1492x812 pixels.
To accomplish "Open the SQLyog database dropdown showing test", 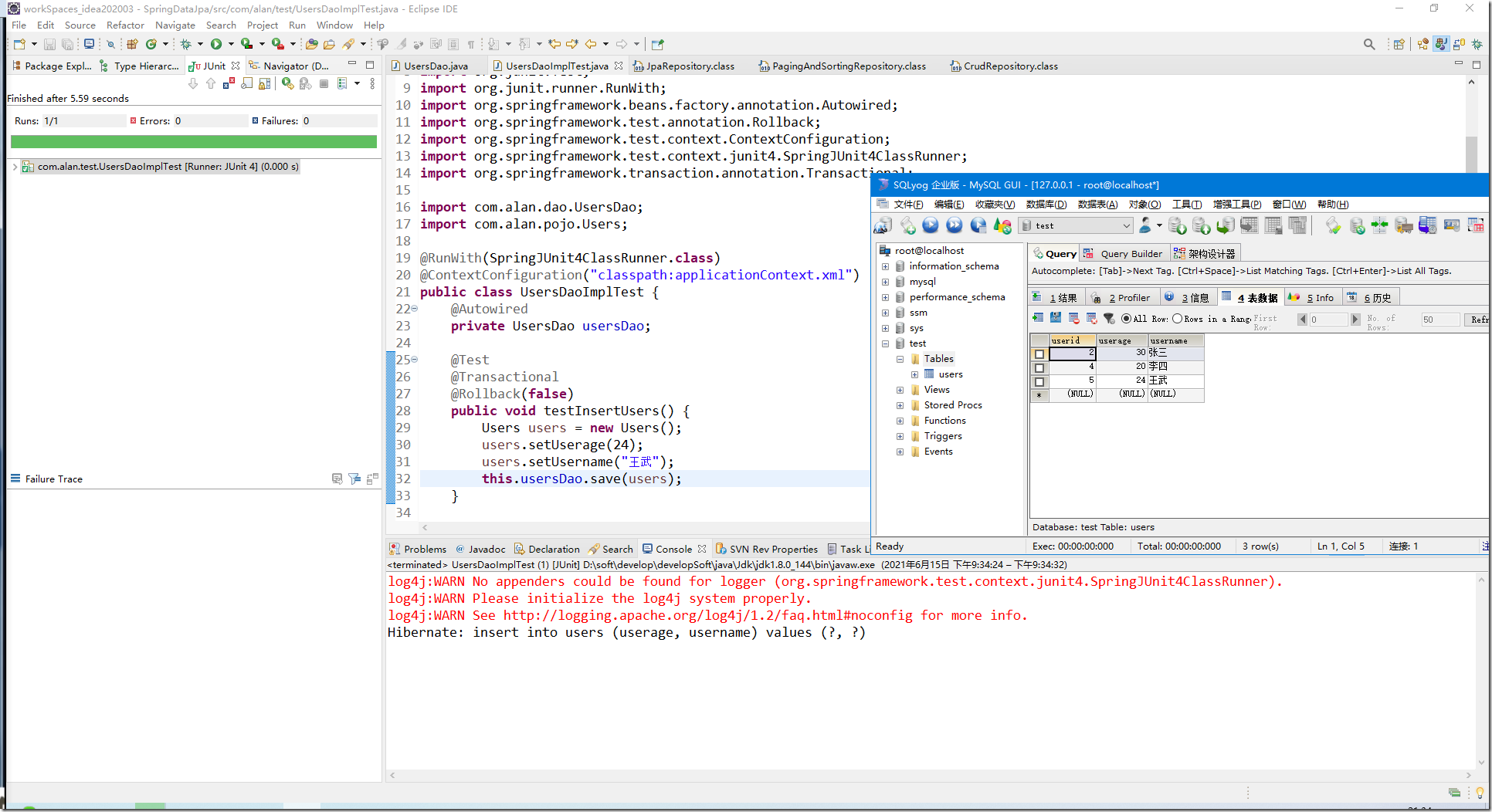I will pos(1076,225).
